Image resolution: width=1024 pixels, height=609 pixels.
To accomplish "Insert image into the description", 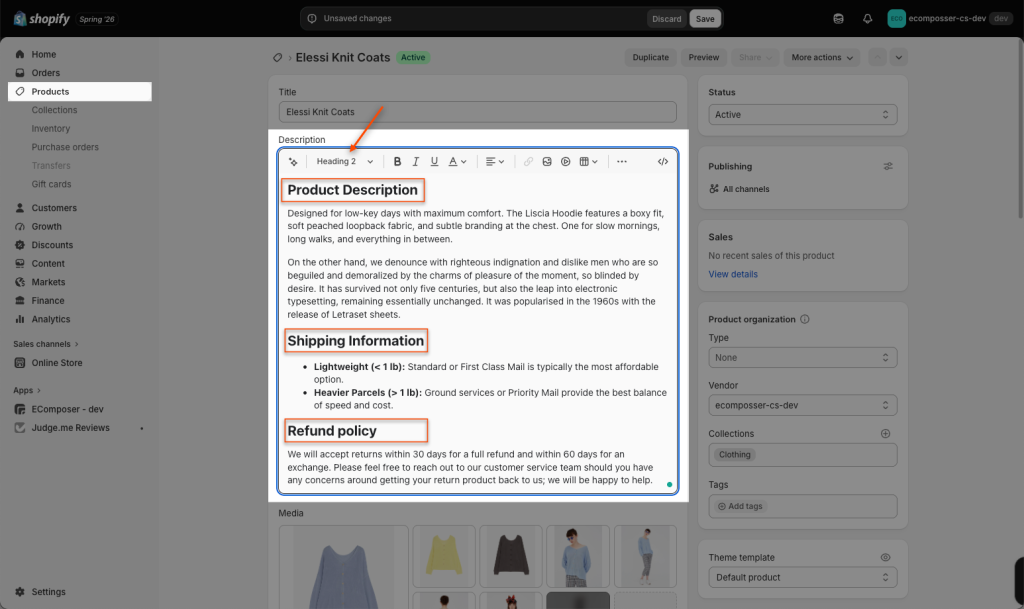I will click(x=547, y=161).
